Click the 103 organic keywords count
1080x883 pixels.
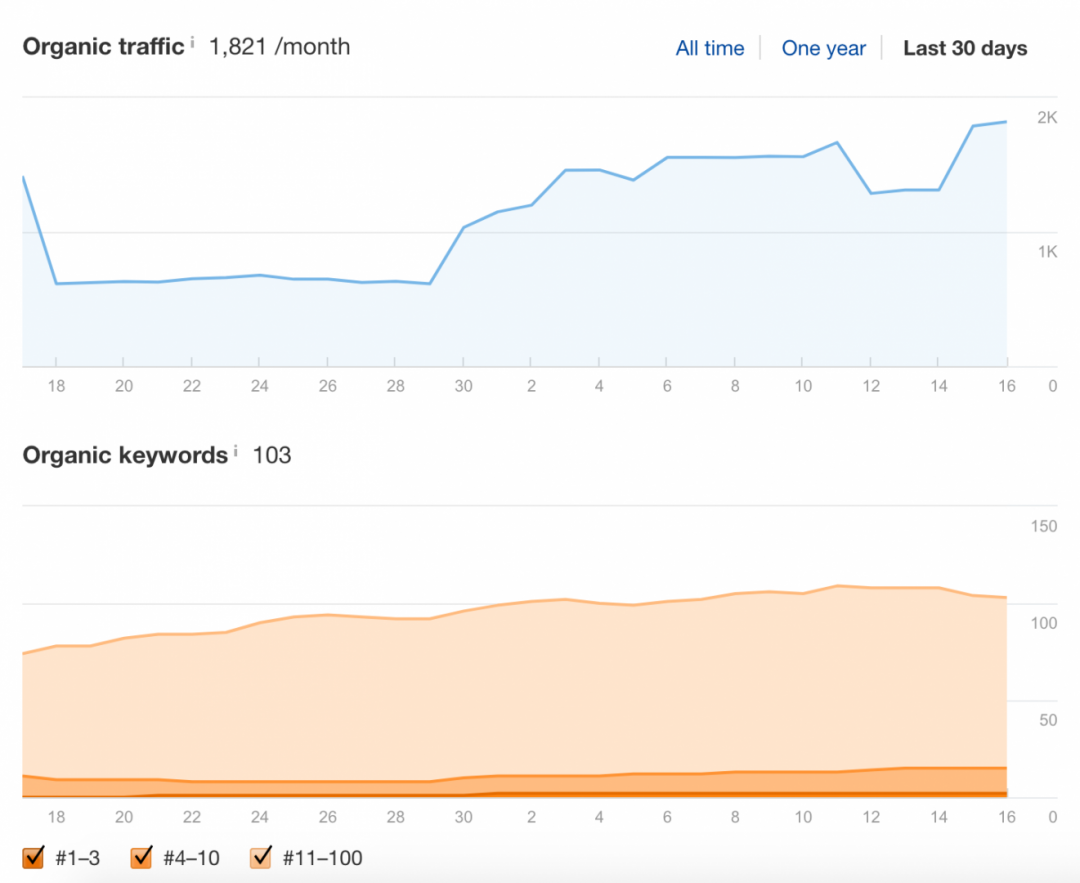271,455
